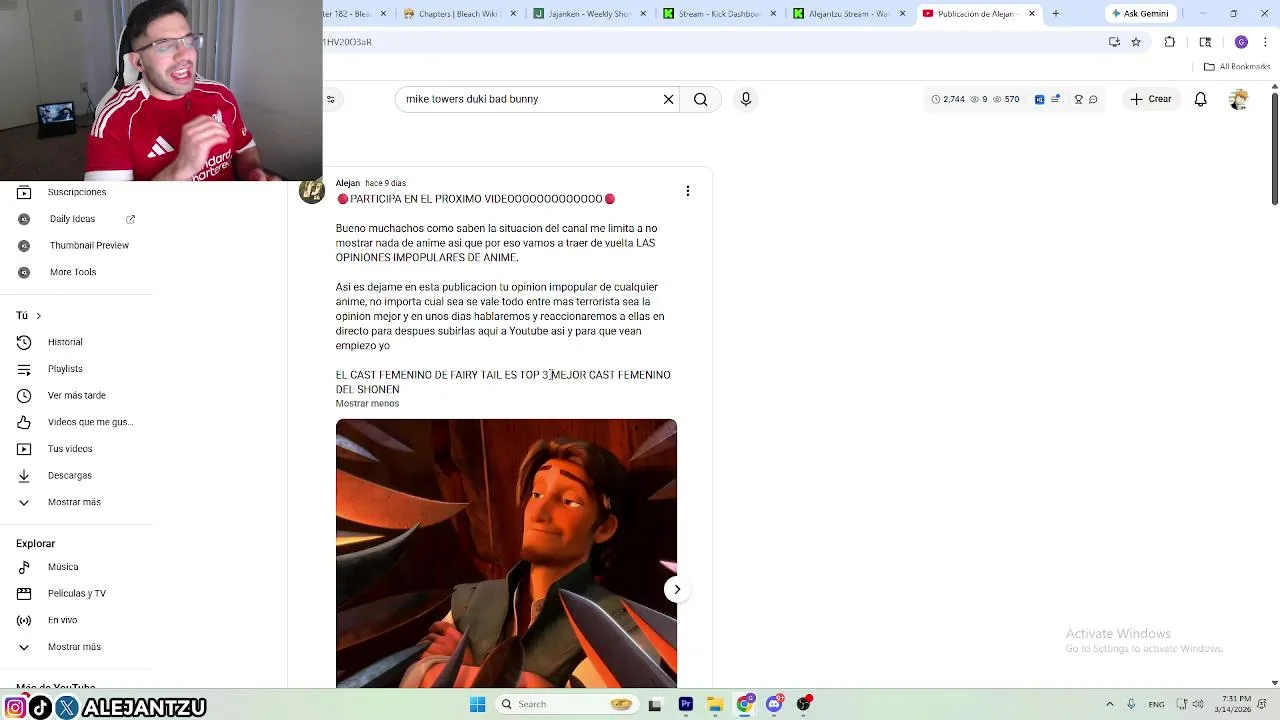This screenshot has height=720, width=1280.
Task: Open Películas y TV in Explorar
Action: (x=76, y=593)
